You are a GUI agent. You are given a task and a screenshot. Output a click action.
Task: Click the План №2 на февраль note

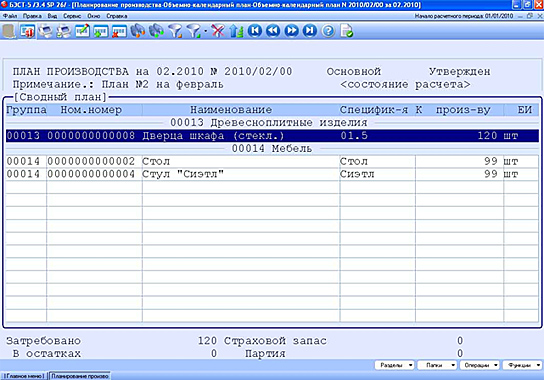(162, 85)
